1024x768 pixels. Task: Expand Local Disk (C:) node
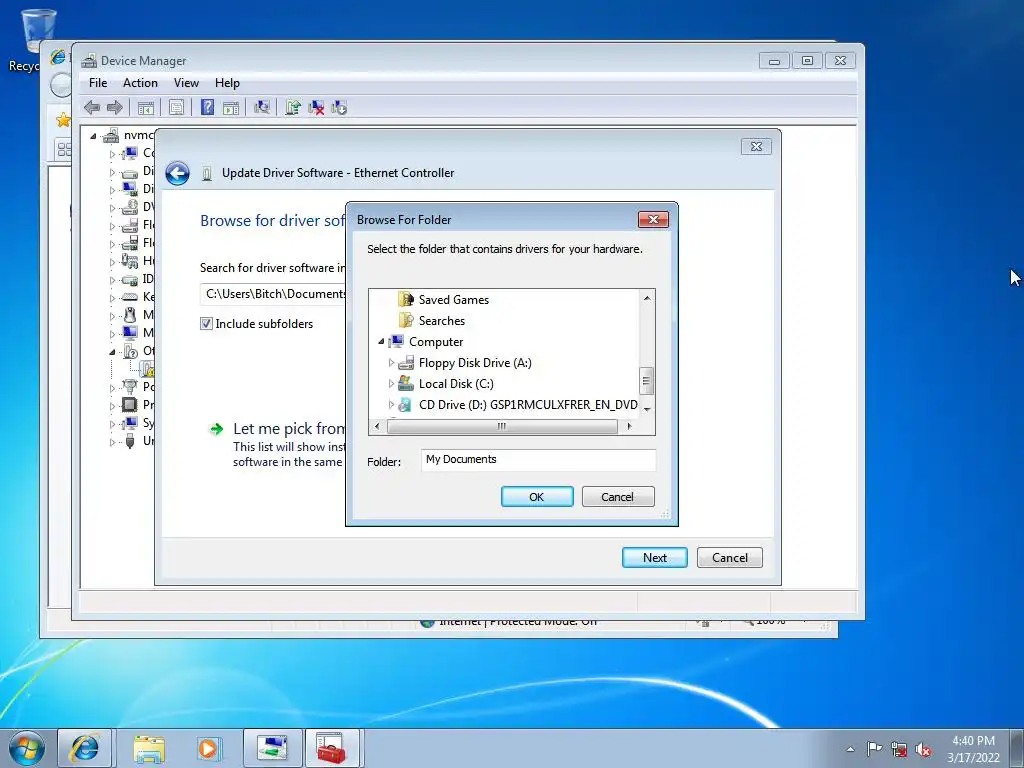pyautogui.click(x=391, y=383)
